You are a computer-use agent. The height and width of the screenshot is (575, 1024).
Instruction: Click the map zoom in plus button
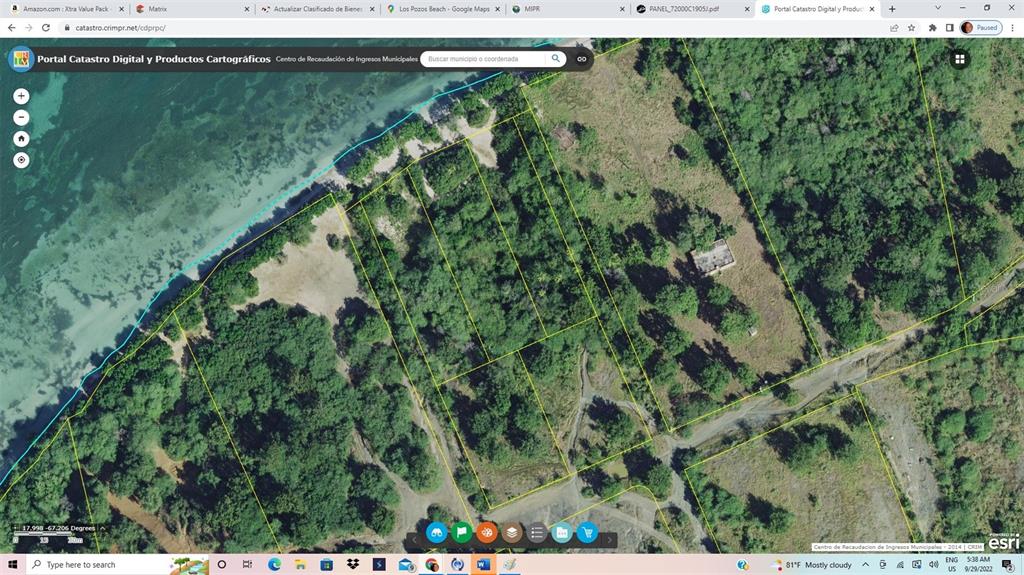point(21,96)
